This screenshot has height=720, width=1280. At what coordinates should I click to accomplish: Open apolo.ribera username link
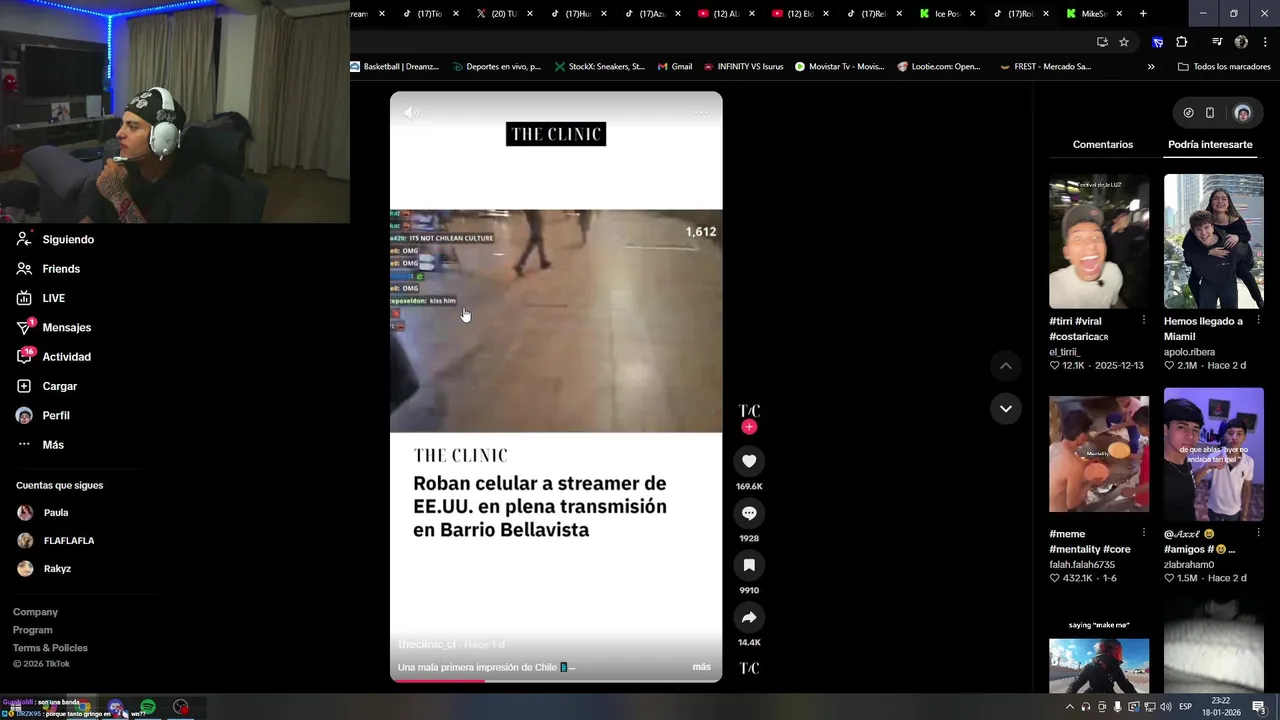point(1190,352)
